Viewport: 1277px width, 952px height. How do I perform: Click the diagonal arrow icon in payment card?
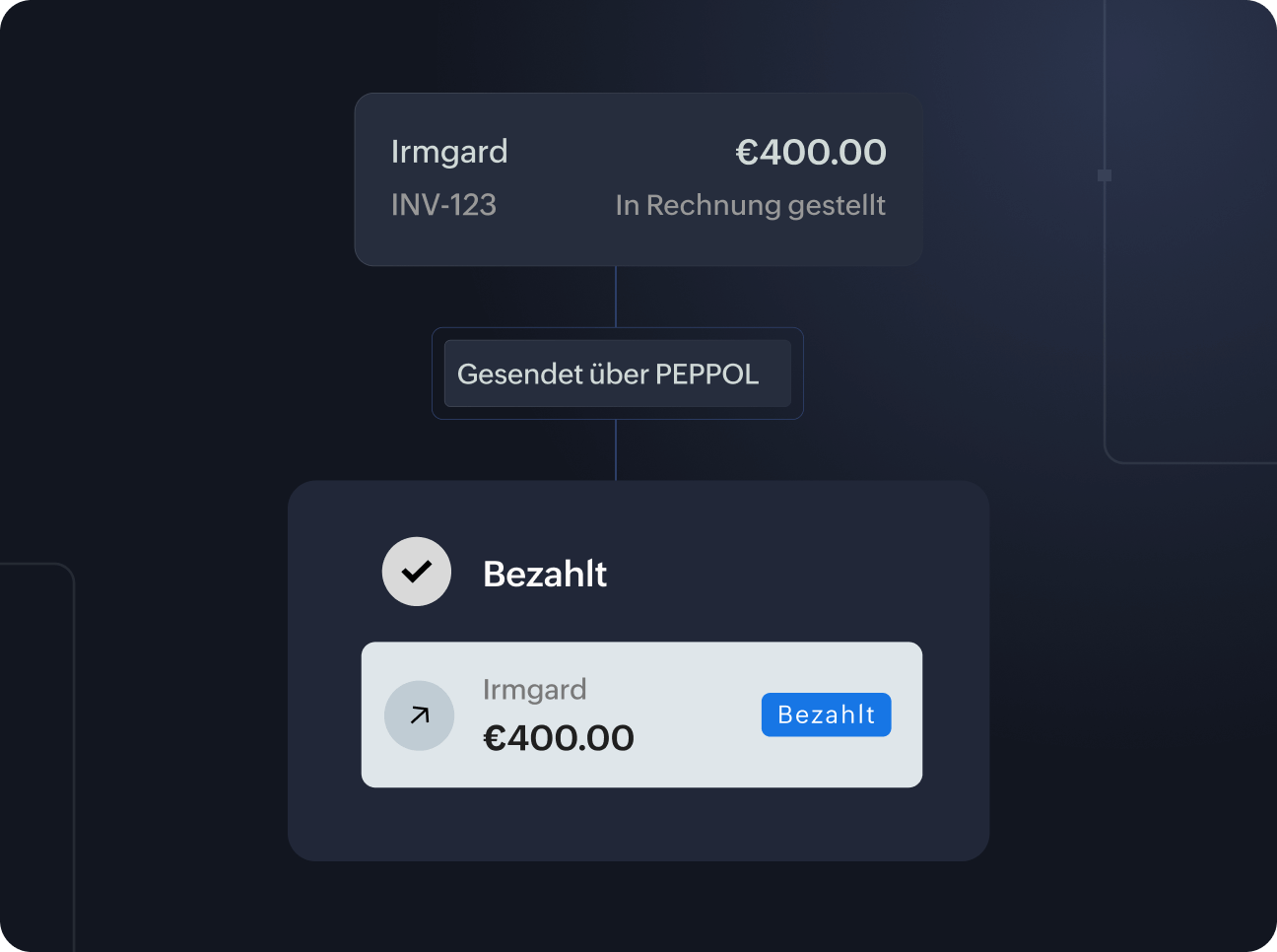420,715
